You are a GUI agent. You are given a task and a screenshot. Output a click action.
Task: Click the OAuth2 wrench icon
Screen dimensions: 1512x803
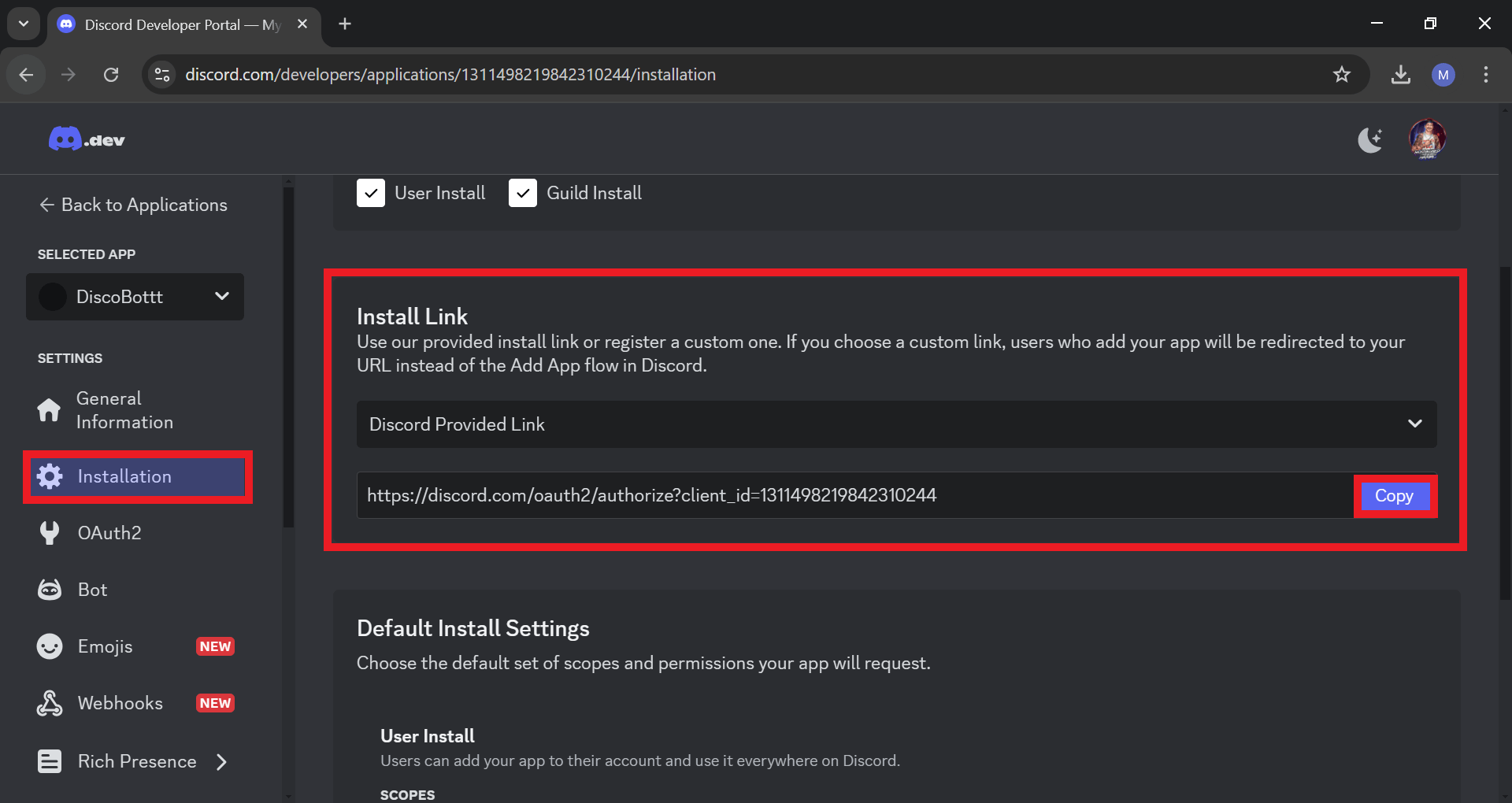click(50, 532)
